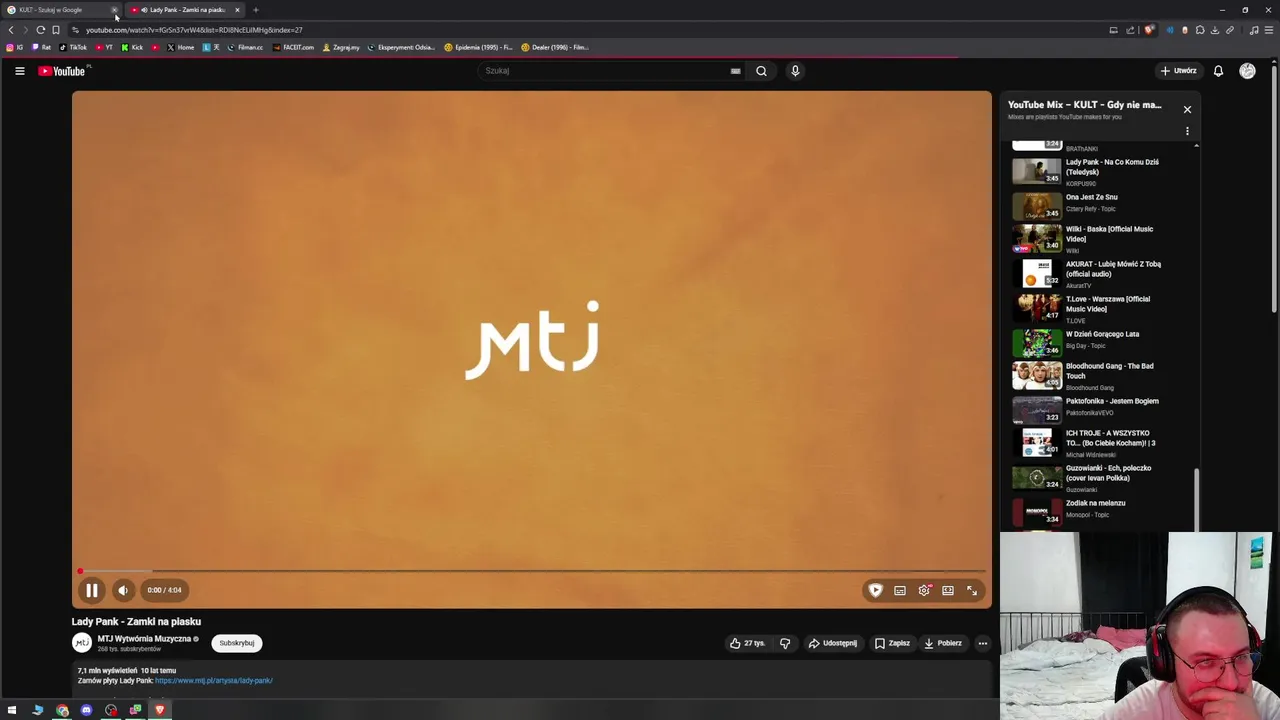
Task: Play 'Wilki - Baska [Official Music Video]'
Action: tap(1100, 239)
